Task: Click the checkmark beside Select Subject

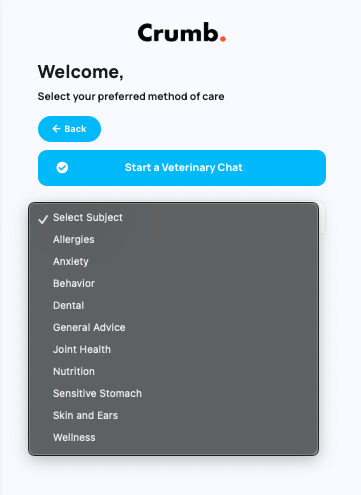Action: [x=43, y=219]
